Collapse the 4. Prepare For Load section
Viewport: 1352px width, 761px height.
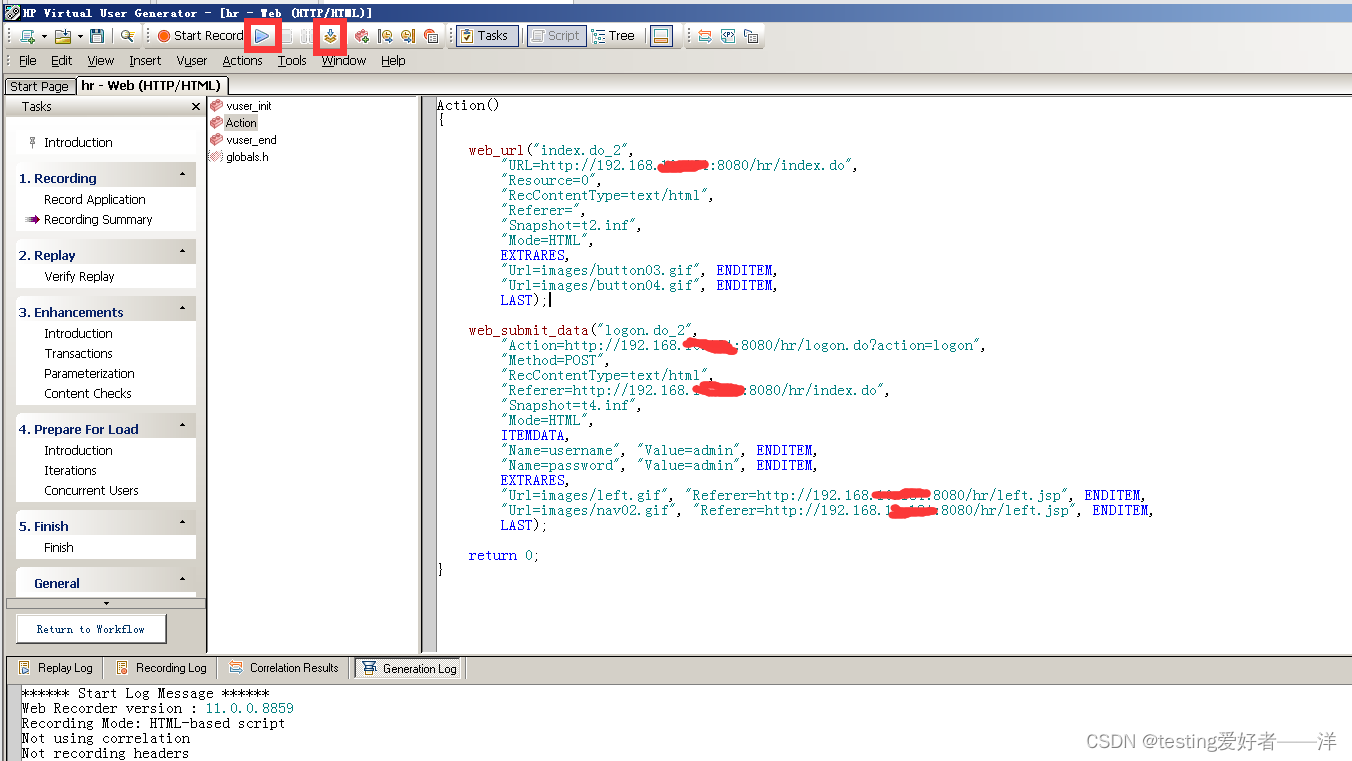[x=183, y=425]
